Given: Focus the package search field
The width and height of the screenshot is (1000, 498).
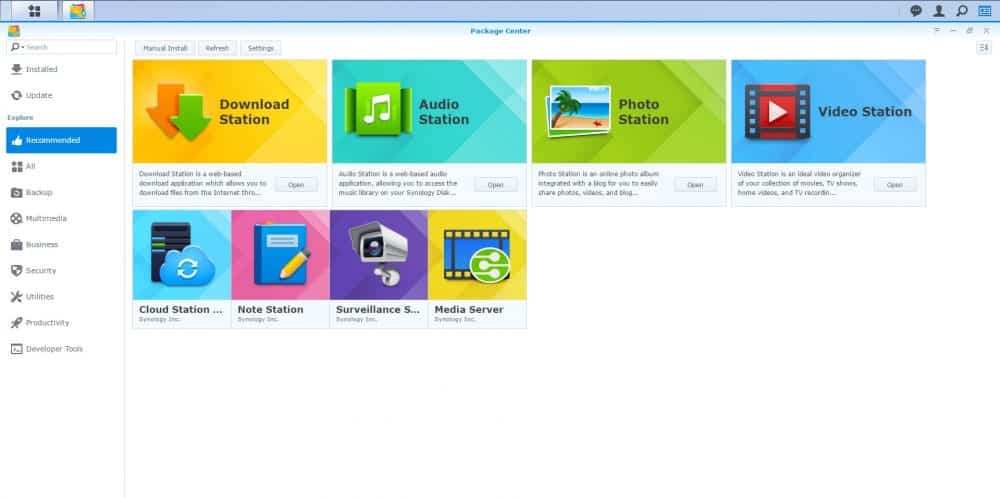Looking at the screenshot, I should (61, 47).
